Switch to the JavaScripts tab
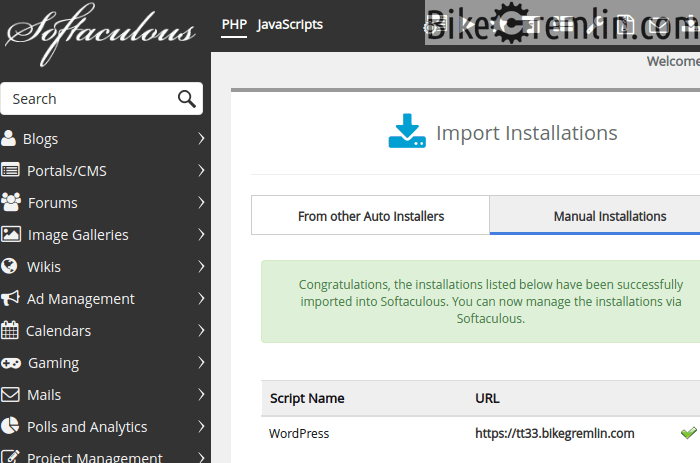The image size is (700, 463). 290,24
